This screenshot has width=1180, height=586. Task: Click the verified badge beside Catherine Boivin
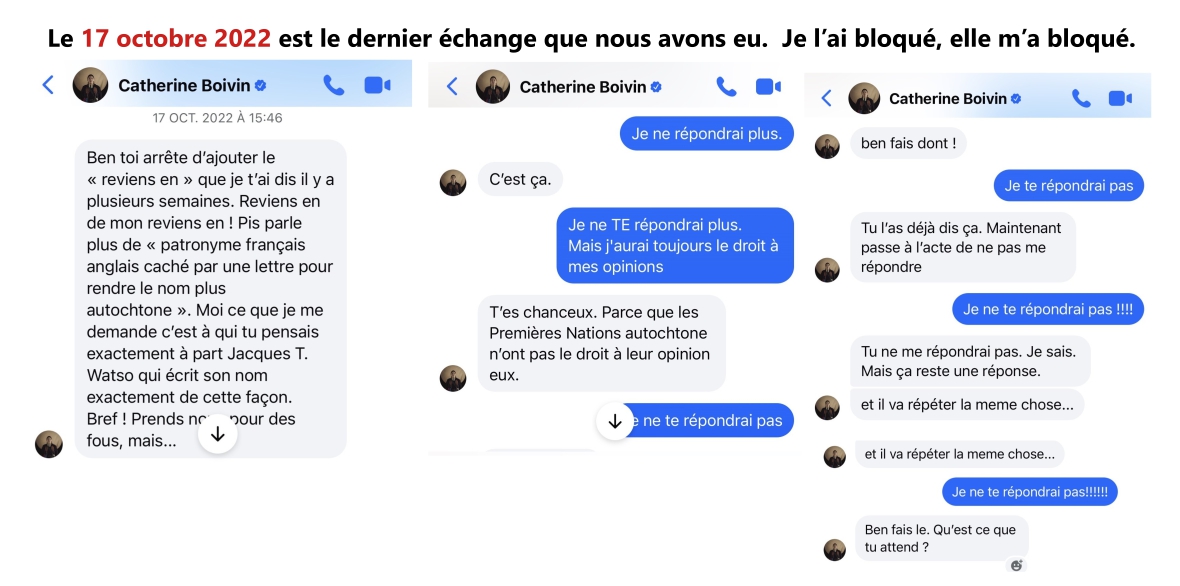pyautogui.click(x=262, y=85)
